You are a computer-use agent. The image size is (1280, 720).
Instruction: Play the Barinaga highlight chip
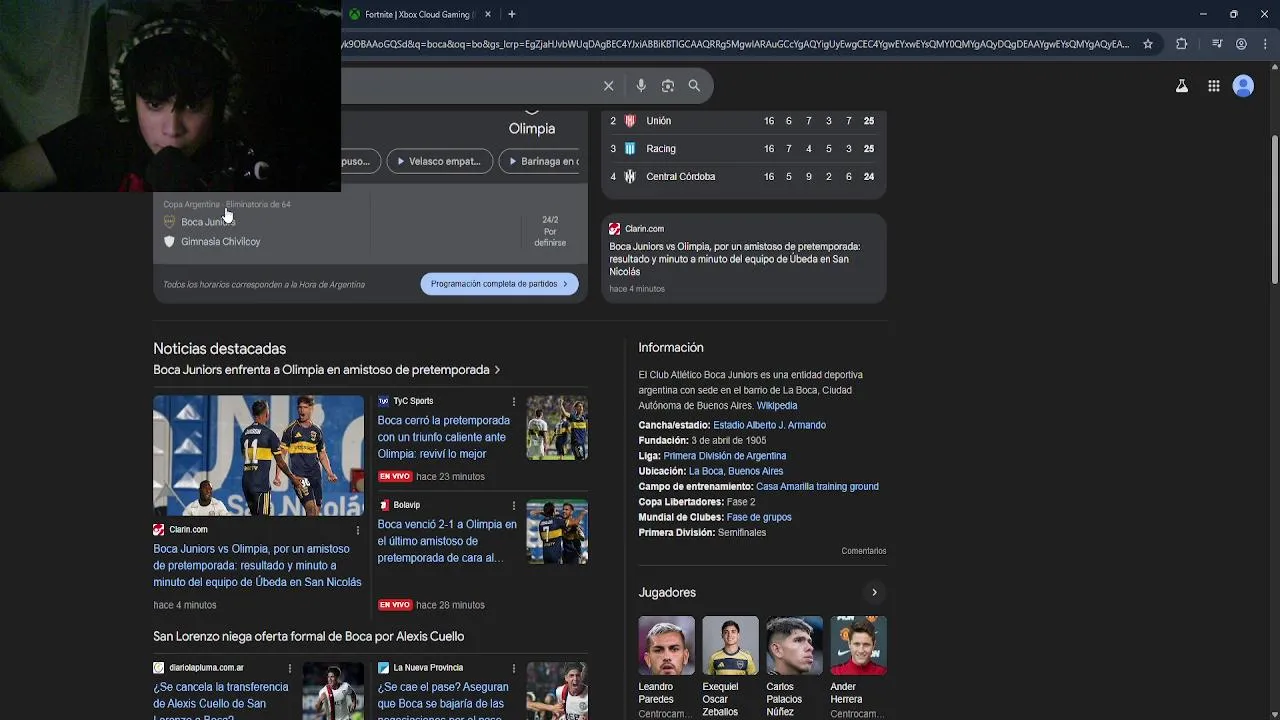[540, 161]
